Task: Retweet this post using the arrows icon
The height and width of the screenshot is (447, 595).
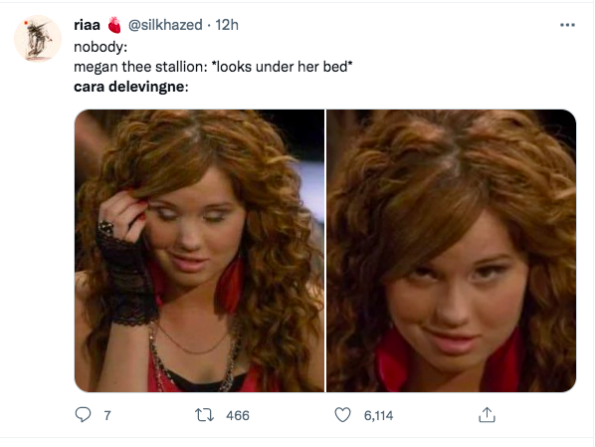Action: 205,415
